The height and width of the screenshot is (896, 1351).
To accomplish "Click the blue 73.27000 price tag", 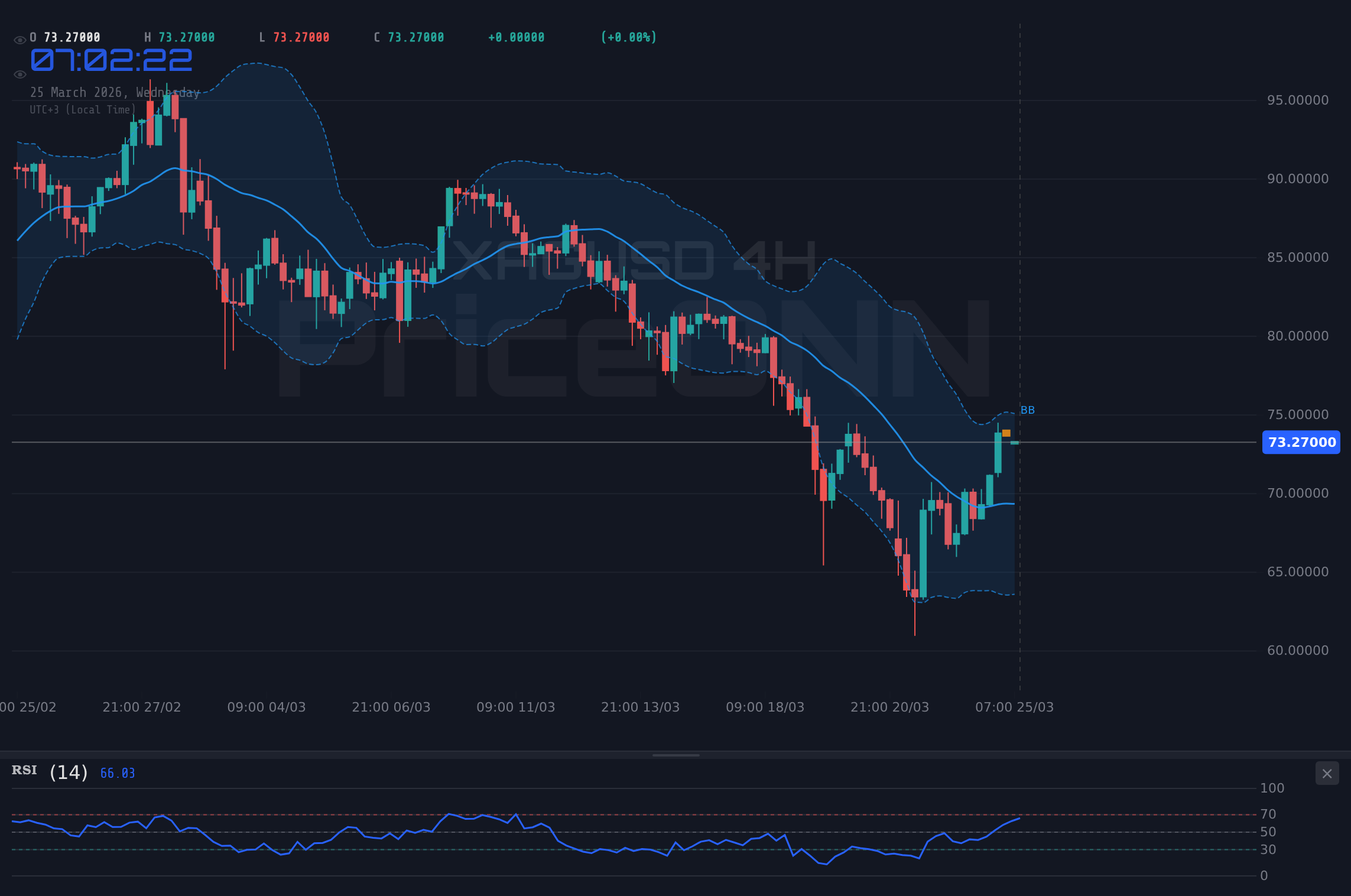I will tap(1300, 442).
